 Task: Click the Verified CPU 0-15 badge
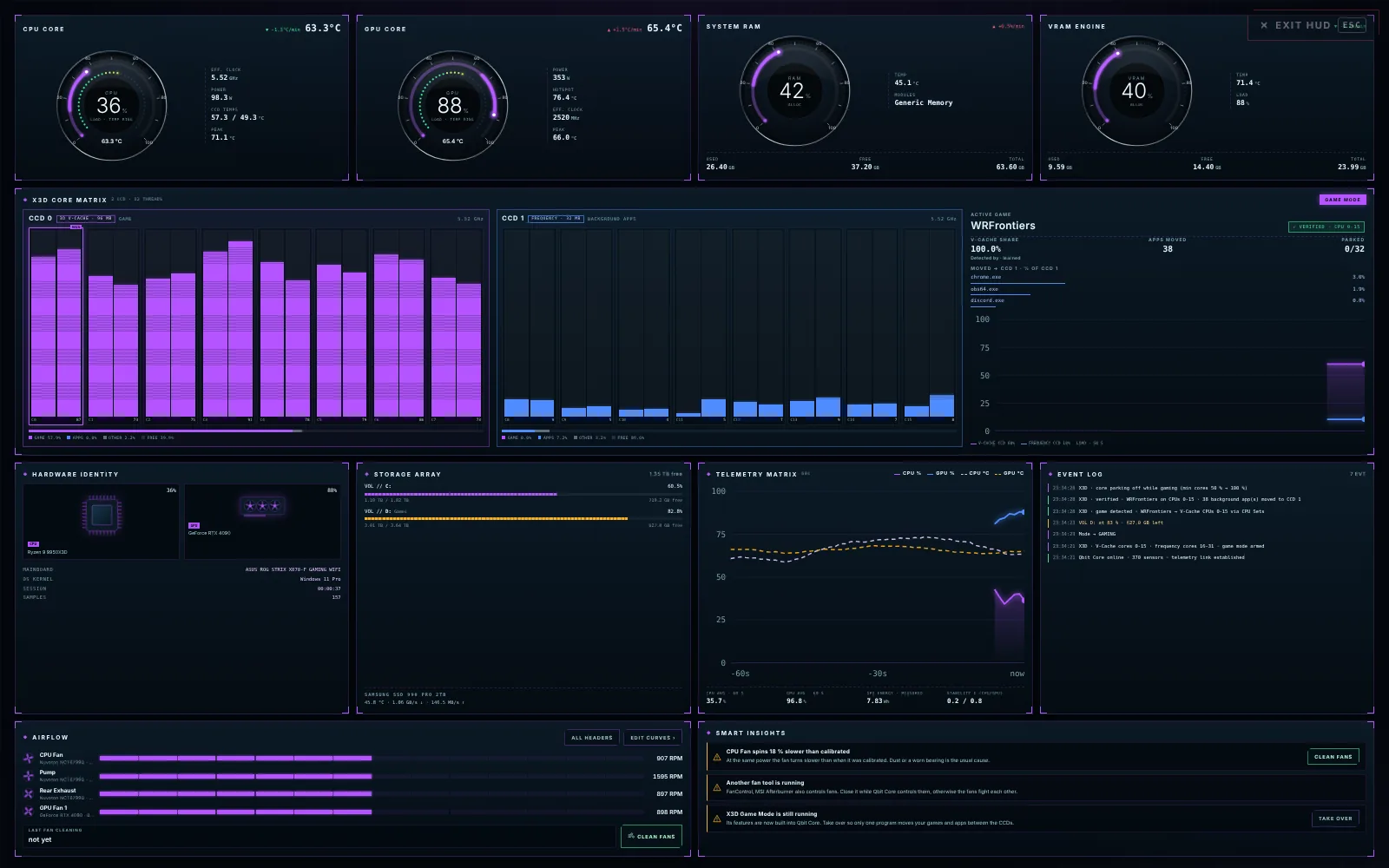1326,227
